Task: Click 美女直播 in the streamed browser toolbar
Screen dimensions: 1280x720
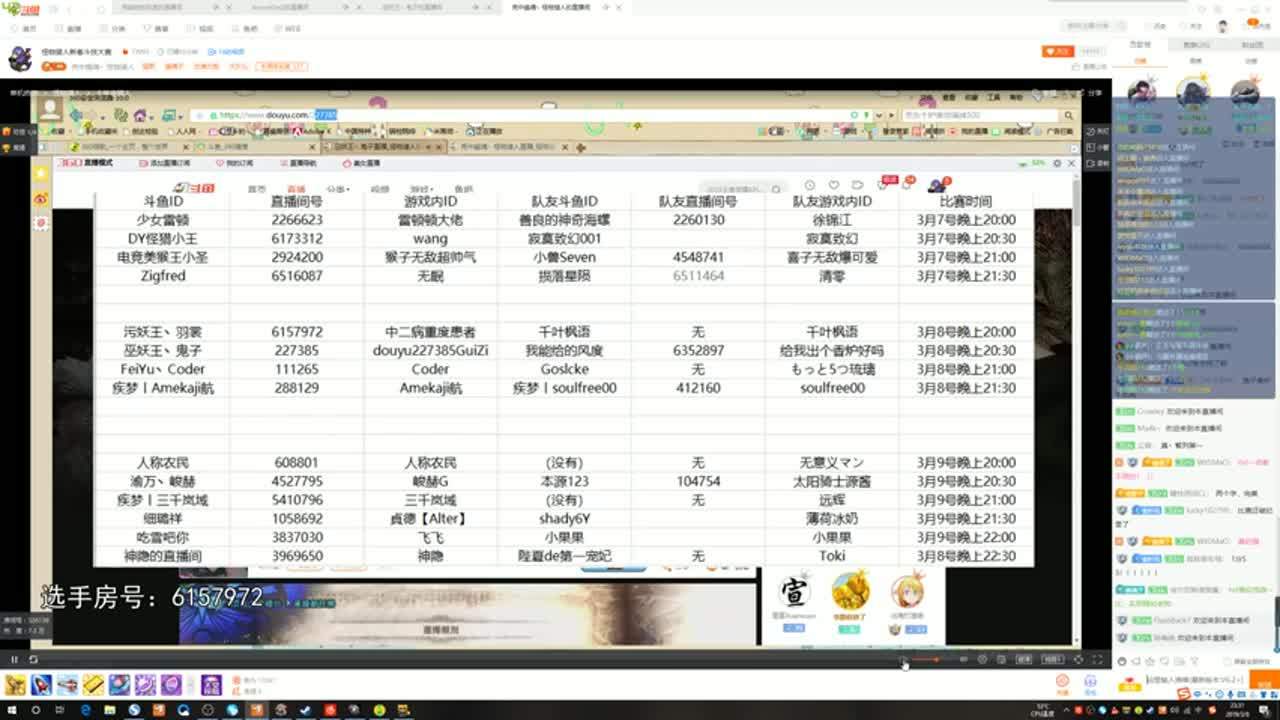Action: pos(361,163)
